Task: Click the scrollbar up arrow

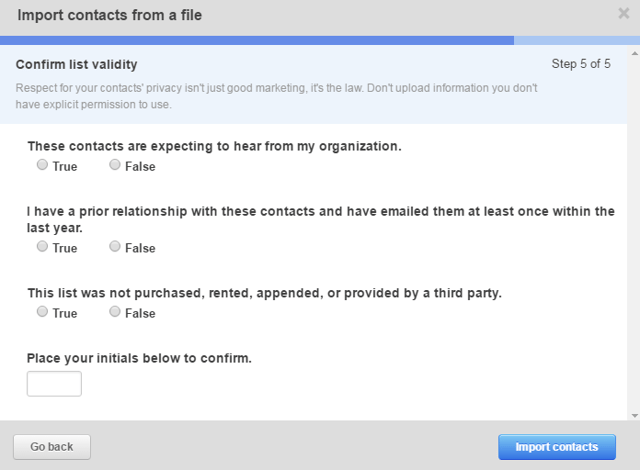Action: point(634,53)
